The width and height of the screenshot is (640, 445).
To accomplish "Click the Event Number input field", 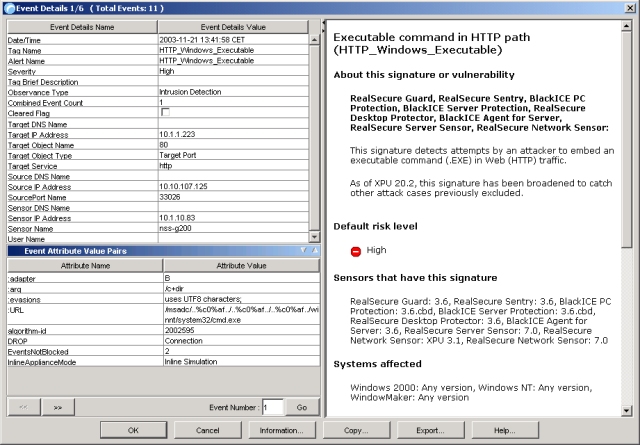I will tap(273, 407).
